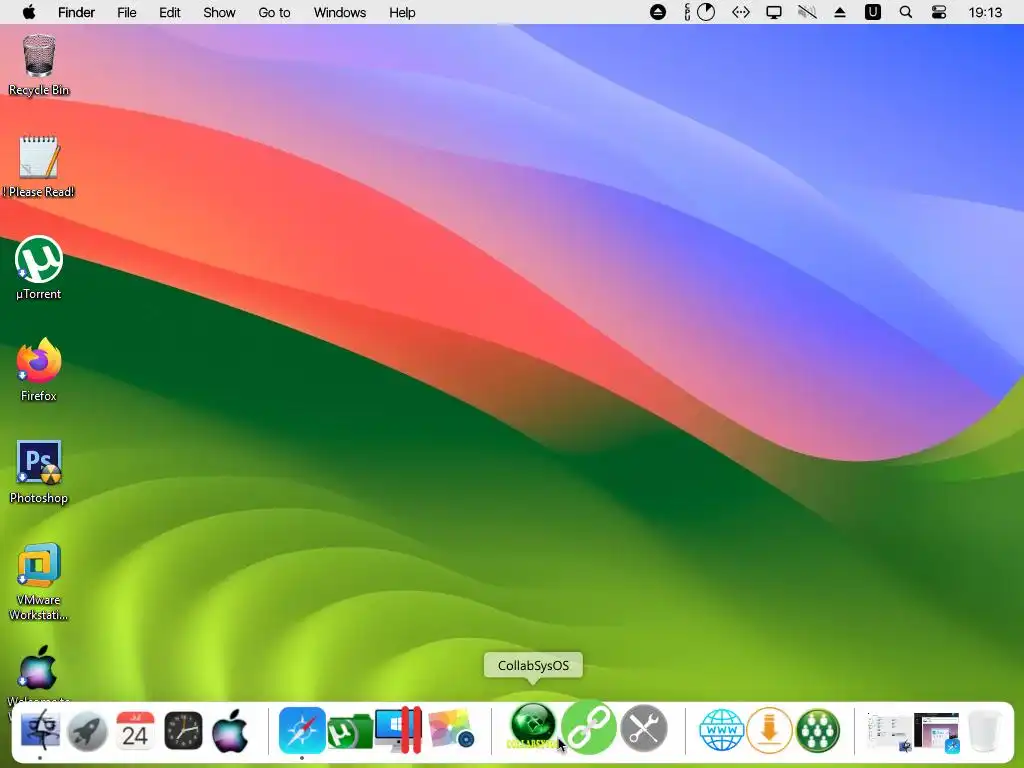Open the Calendar icon showing 24
Screen dimensions: 1024x768
tap(135, 729)
